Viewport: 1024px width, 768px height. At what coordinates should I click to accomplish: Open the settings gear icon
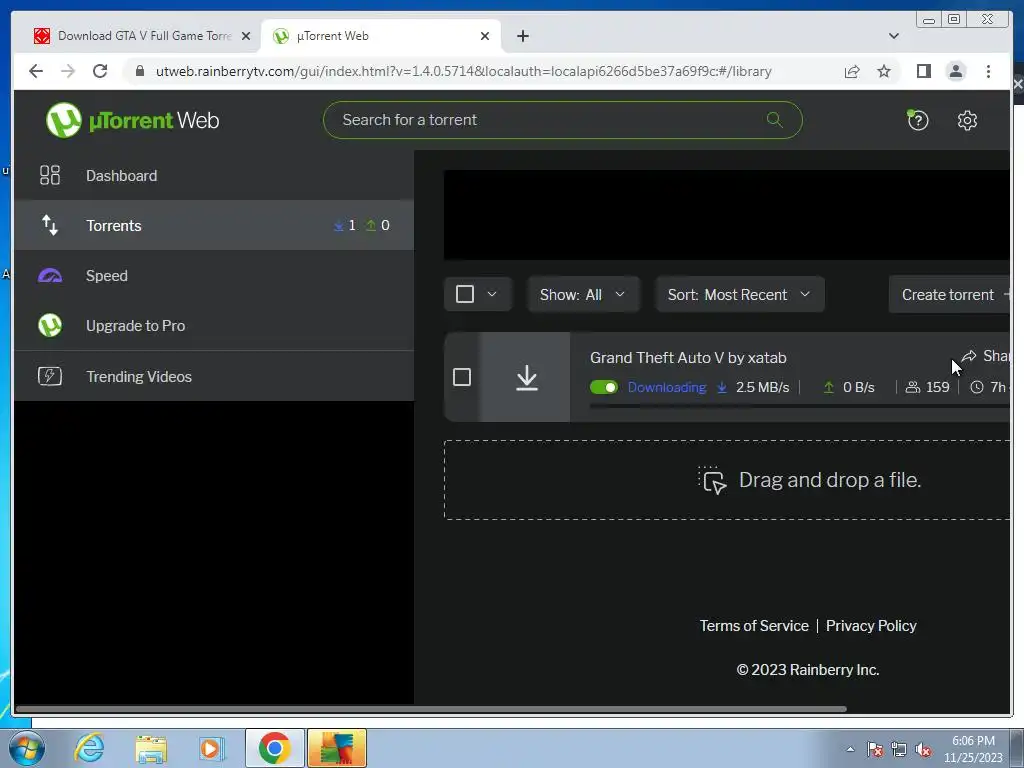coord(967,120)
